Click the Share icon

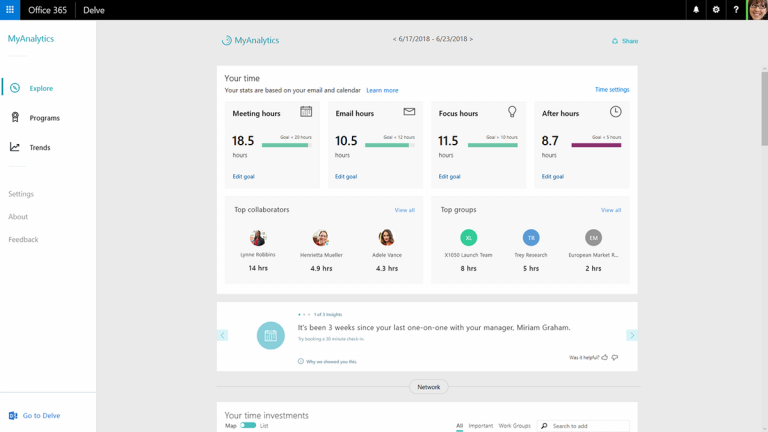click(x=615, y=41)
